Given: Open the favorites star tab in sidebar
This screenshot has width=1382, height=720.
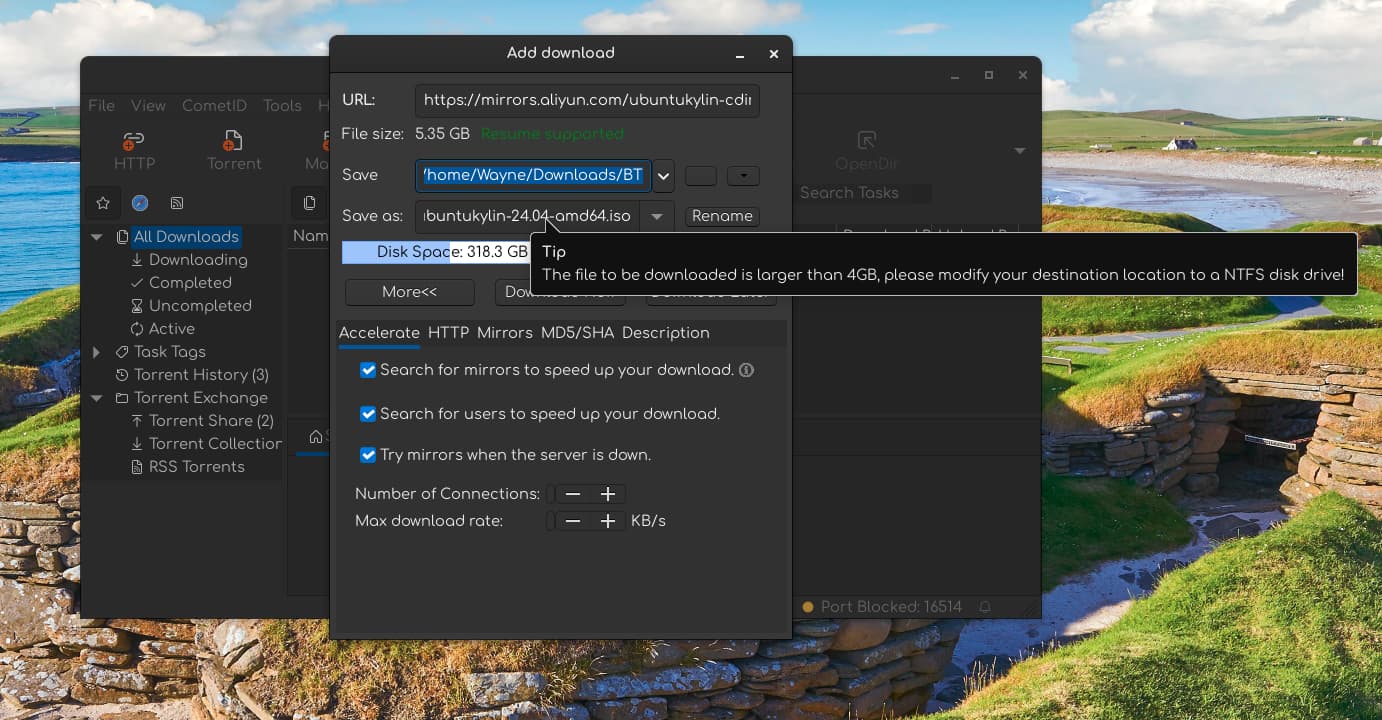Looking at the screenshot, I should click(103, 203).
